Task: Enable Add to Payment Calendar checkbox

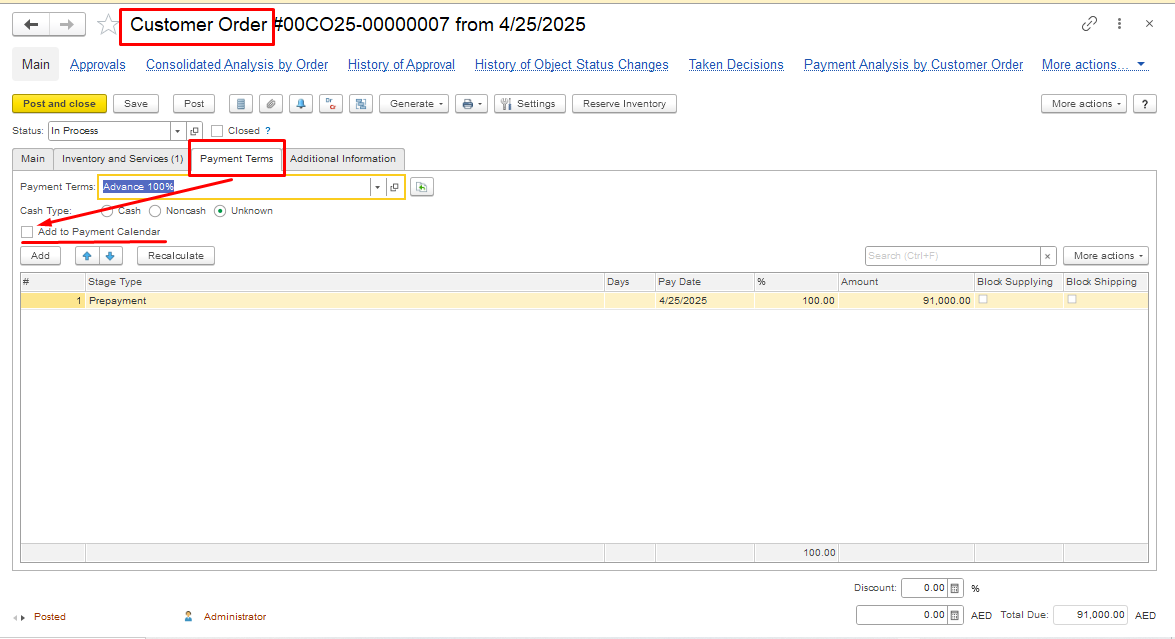Action: click(x=27, y=232)
